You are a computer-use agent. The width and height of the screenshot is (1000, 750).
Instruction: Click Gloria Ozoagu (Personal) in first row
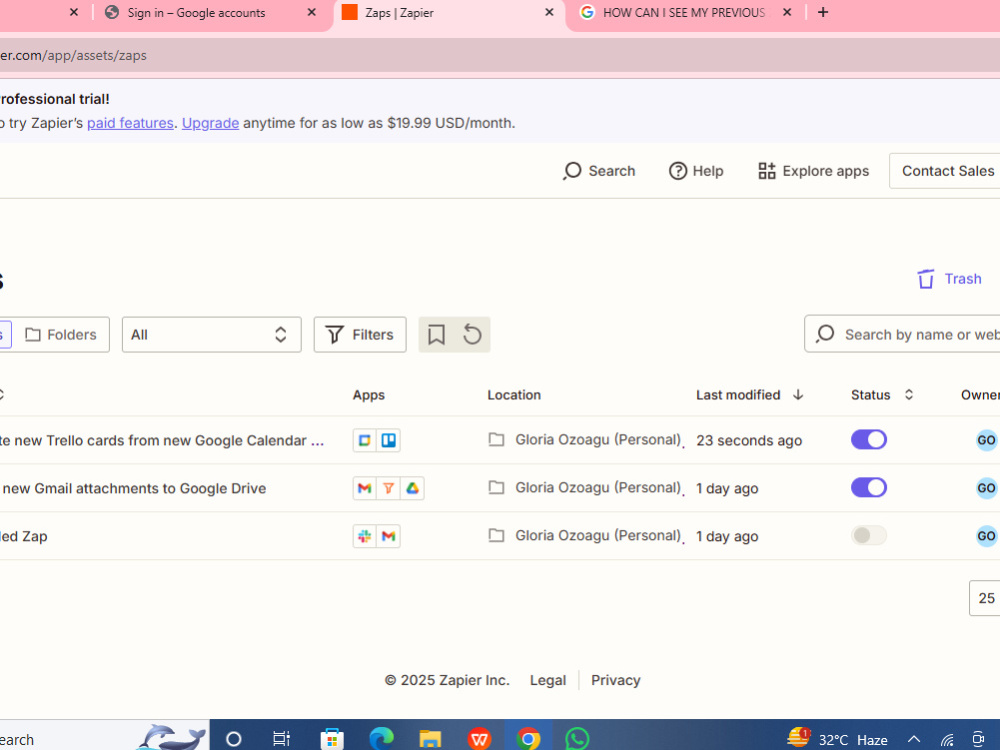tap(598, 440)
